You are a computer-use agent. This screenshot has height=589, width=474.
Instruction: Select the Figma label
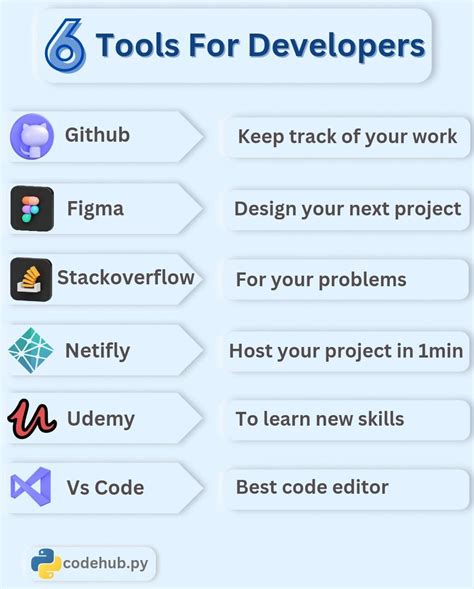(95, 209)
